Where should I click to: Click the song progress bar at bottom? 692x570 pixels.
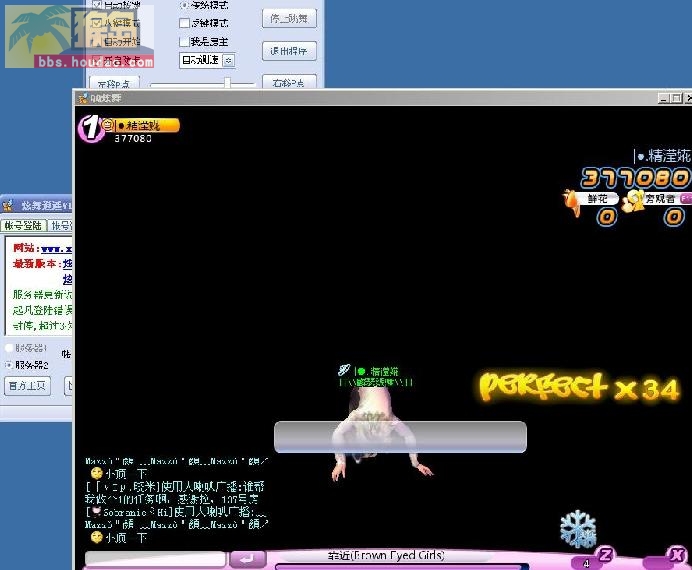tap(402, 566)
